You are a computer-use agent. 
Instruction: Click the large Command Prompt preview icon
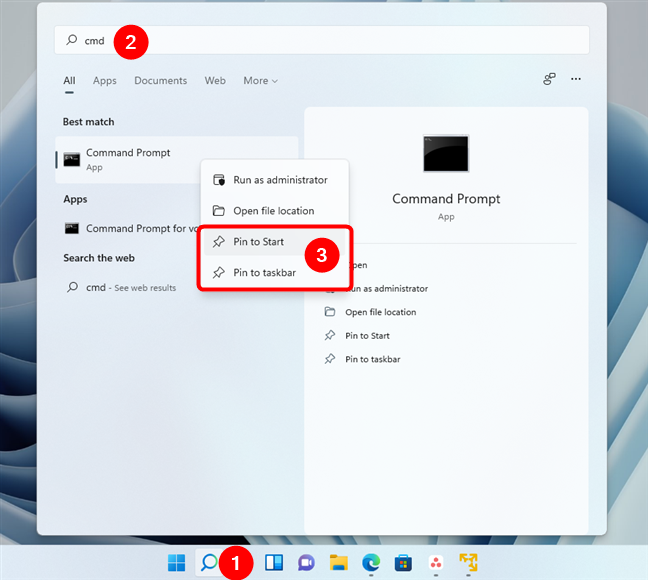(446, 153)
